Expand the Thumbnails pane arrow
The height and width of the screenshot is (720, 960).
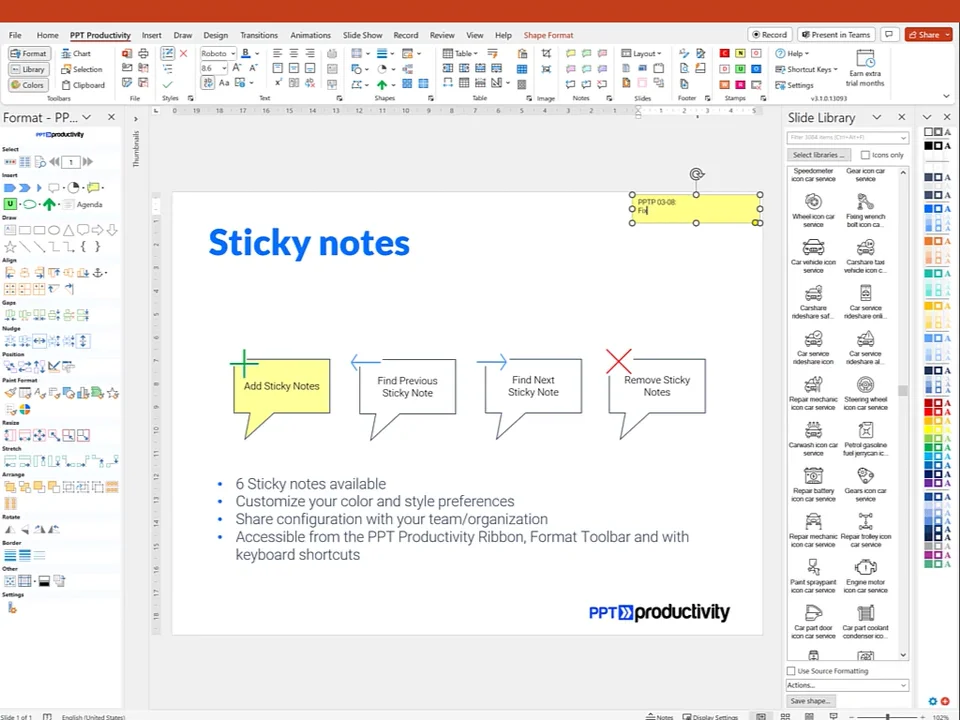pyautogui.click(x=136, y=119)
